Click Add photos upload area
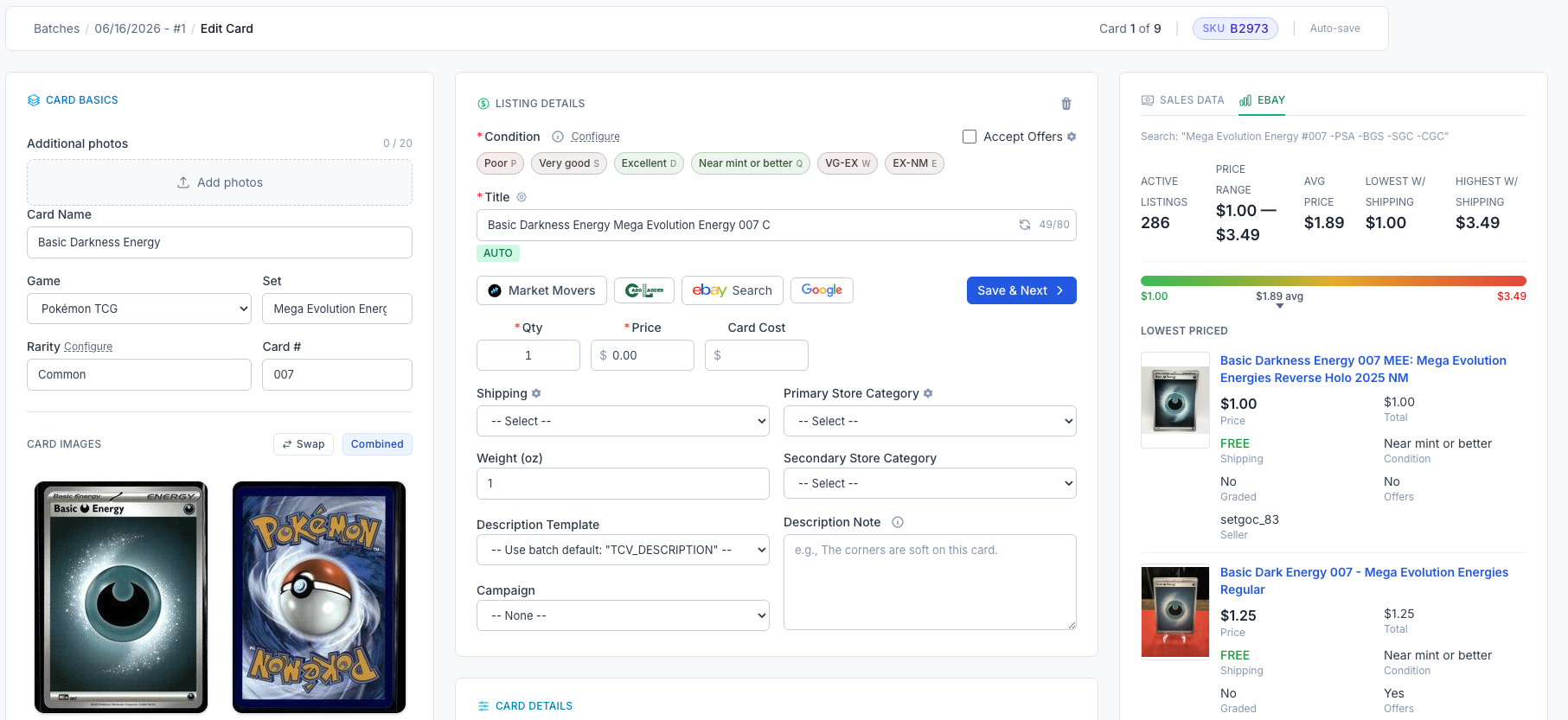 220,182
